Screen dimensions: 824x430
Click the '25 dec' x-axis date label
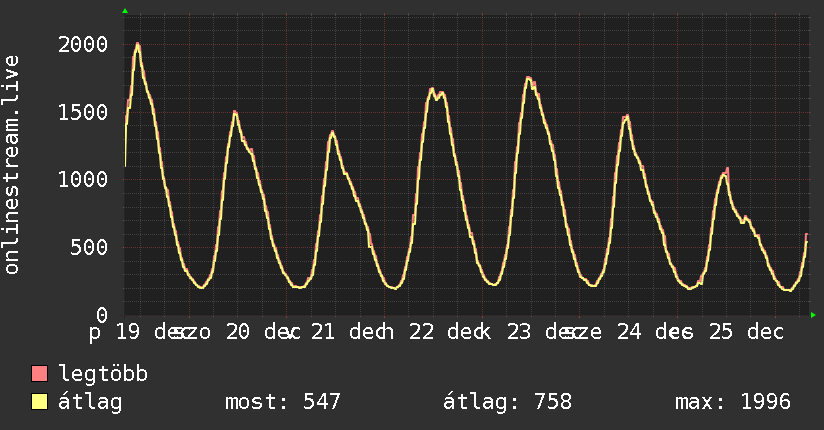pyautogui.click(x=746, y=332)
